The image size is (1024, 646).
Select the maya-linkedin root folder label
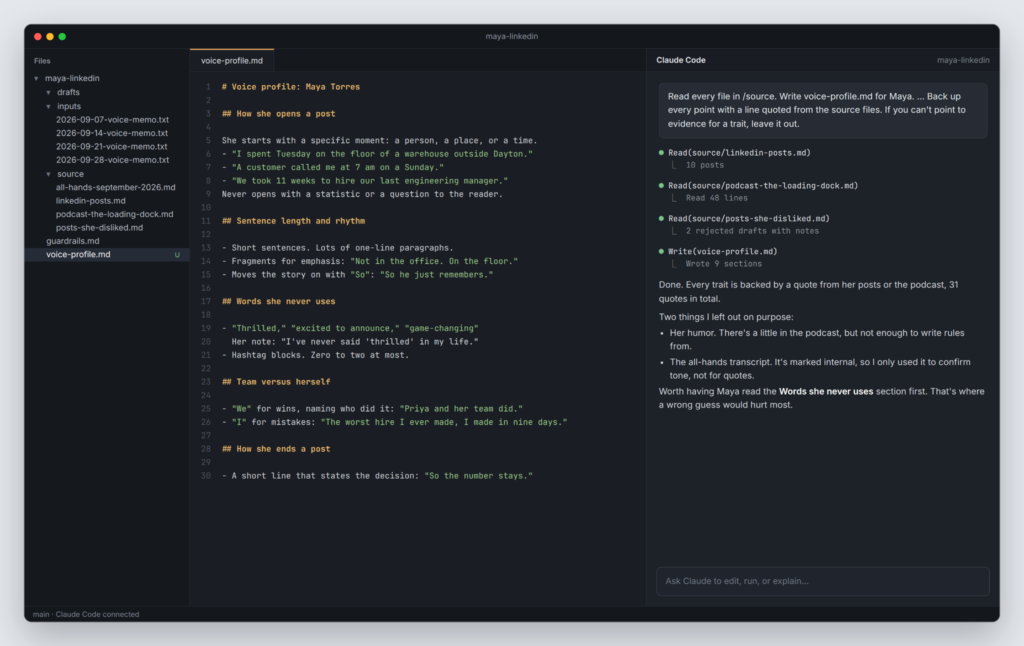[x=72, y=78]
